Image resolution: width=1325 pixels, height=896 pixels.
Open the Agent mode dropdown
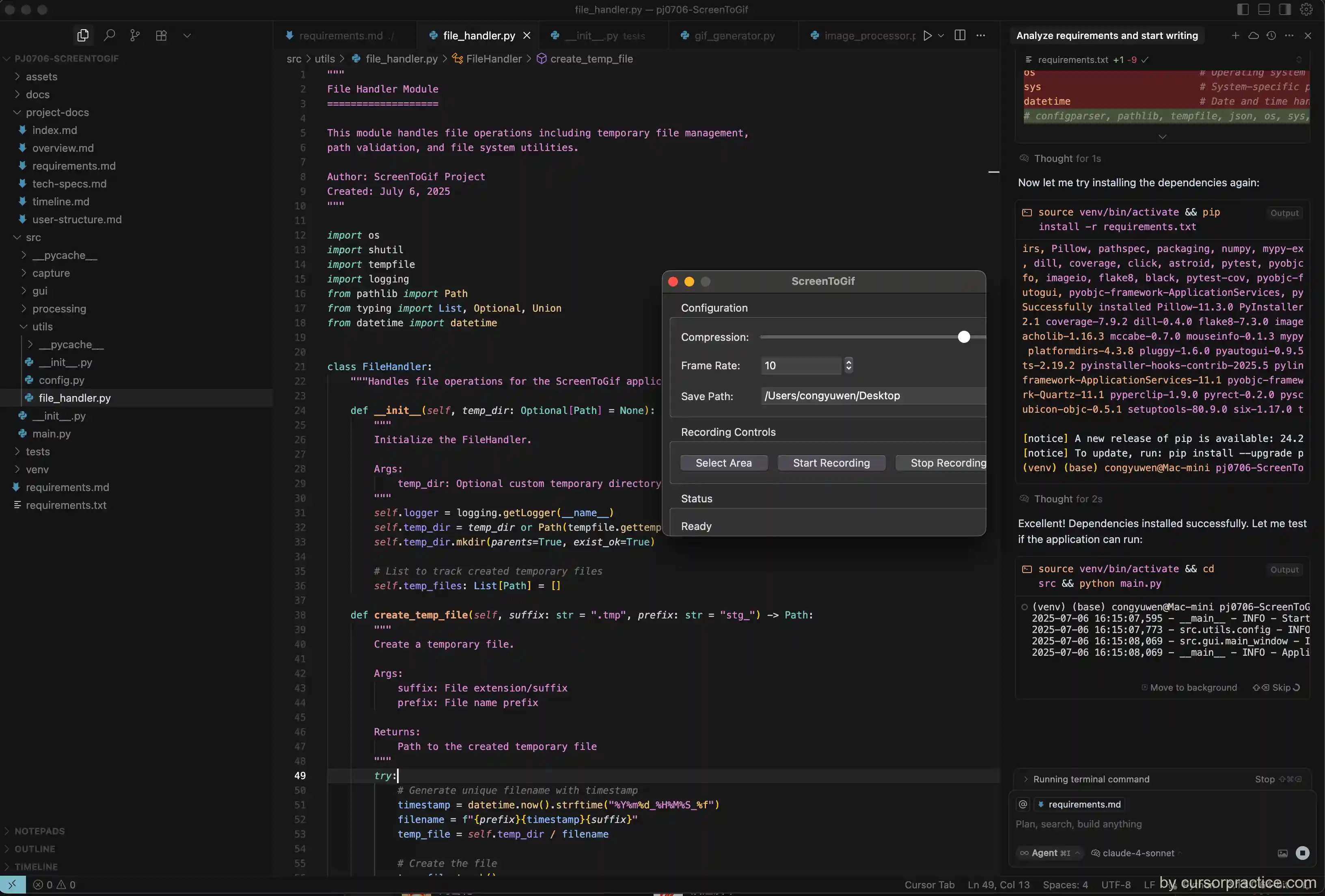[x=1050, y=853]
